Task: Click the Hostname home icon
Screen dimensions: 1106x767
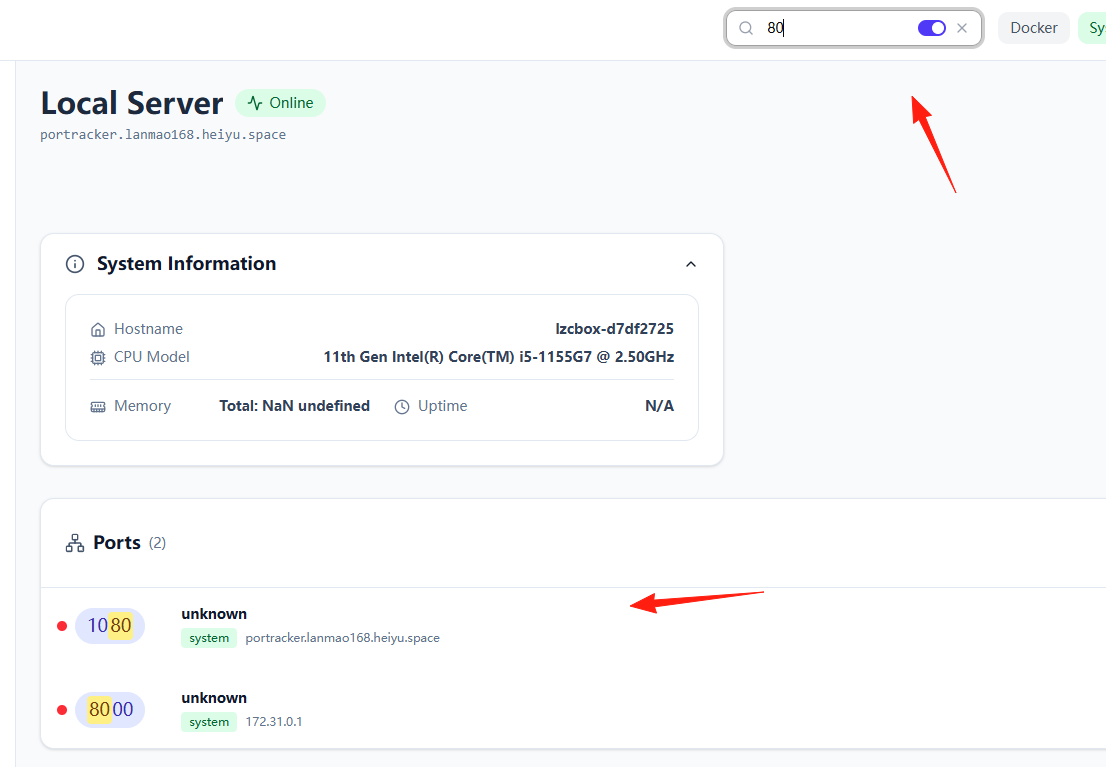Action: tap(98, 330)
